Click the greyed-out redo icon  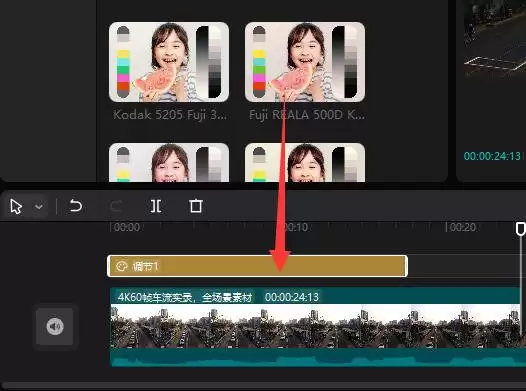pyautogui.click(x=116, y=206)
